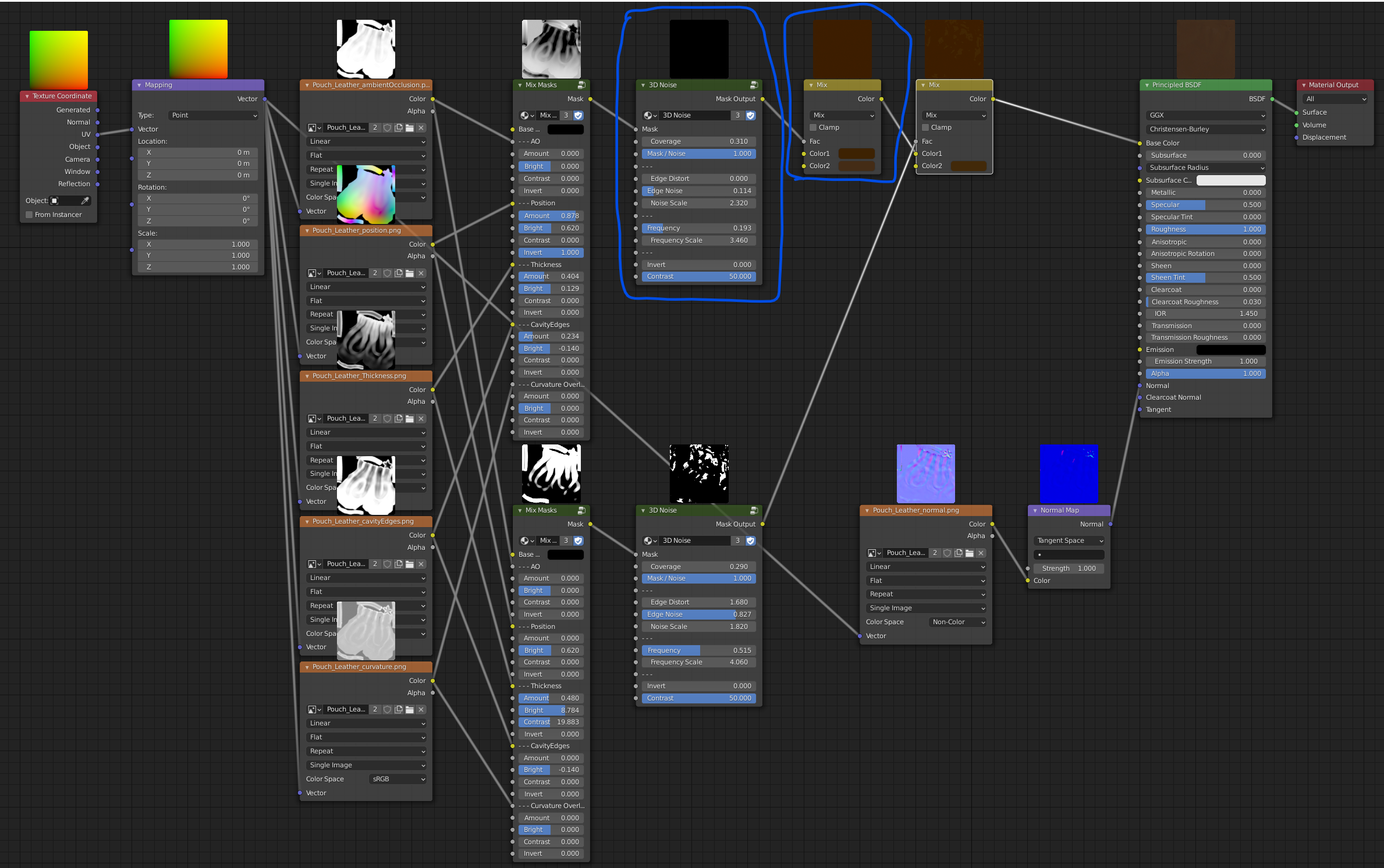Open image browser in Pouch_Leather_cavityEdges.png node
Image resolution: width=1384 pixels, height=868 pixels.
(314, 564)
